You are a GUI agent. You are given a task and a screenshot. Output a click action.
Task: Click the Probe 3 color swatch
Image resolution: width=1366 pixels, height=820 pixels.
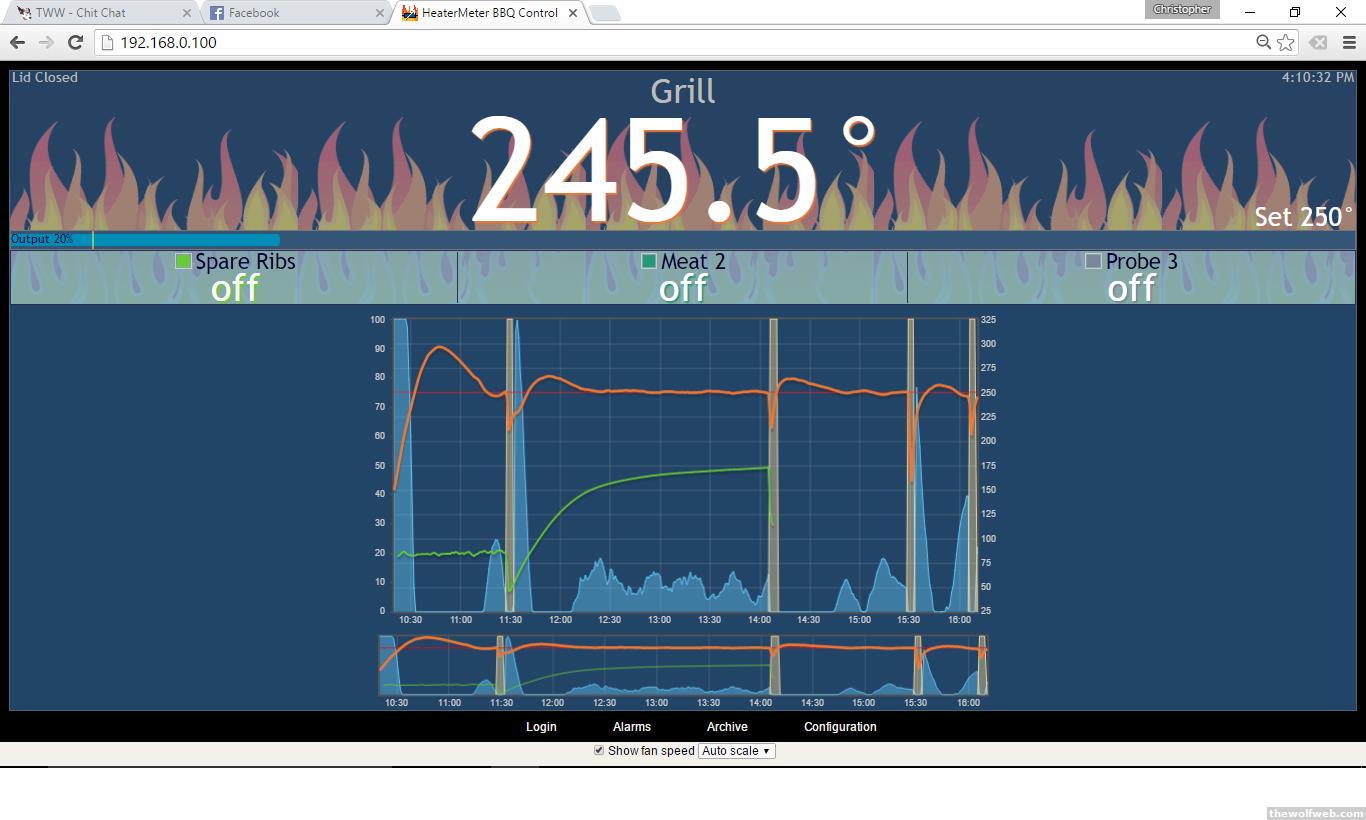pyautogui.click(x=1093, y=261)
